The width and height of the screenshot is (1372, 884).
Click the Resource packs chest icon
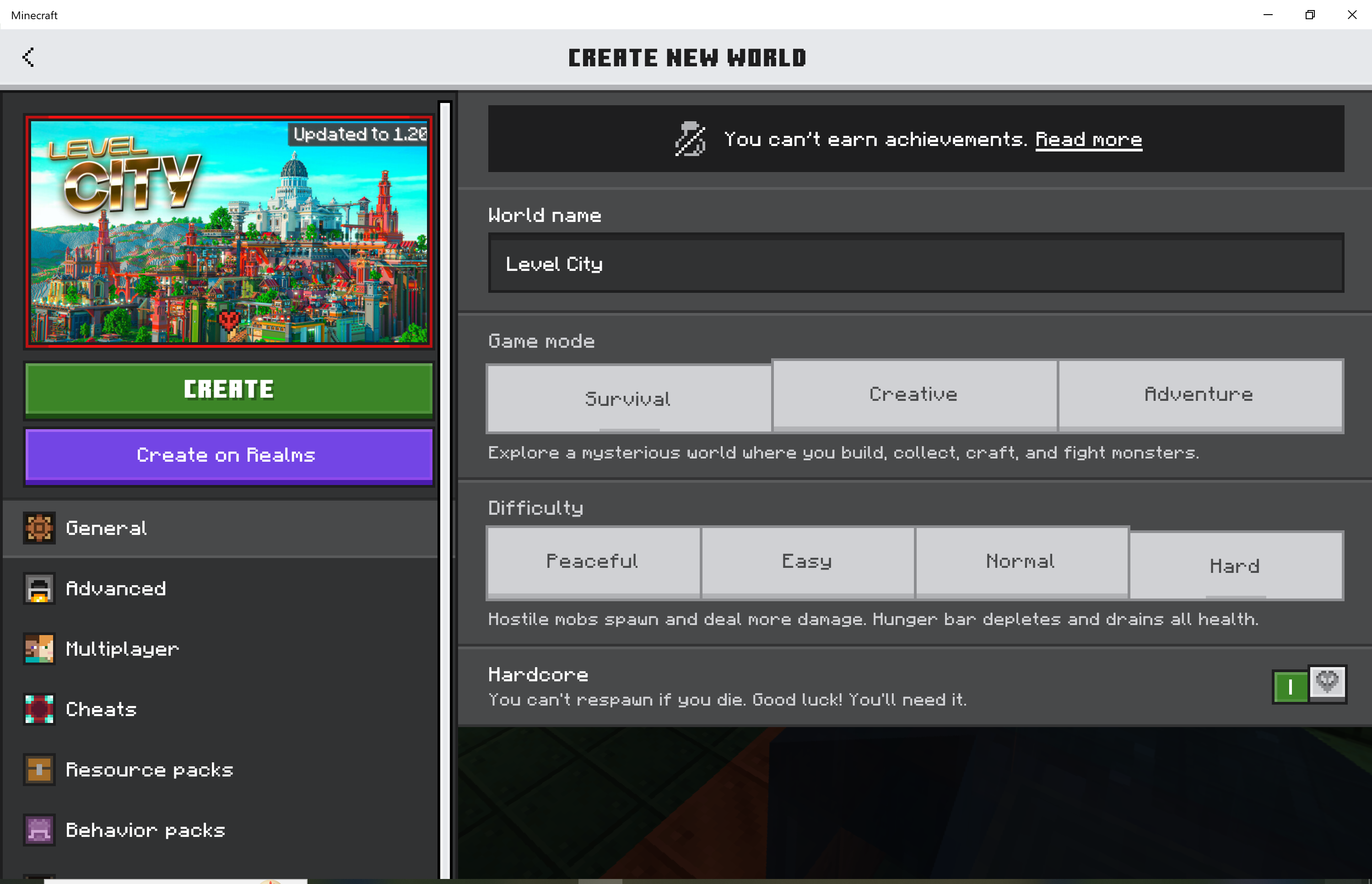39,770
